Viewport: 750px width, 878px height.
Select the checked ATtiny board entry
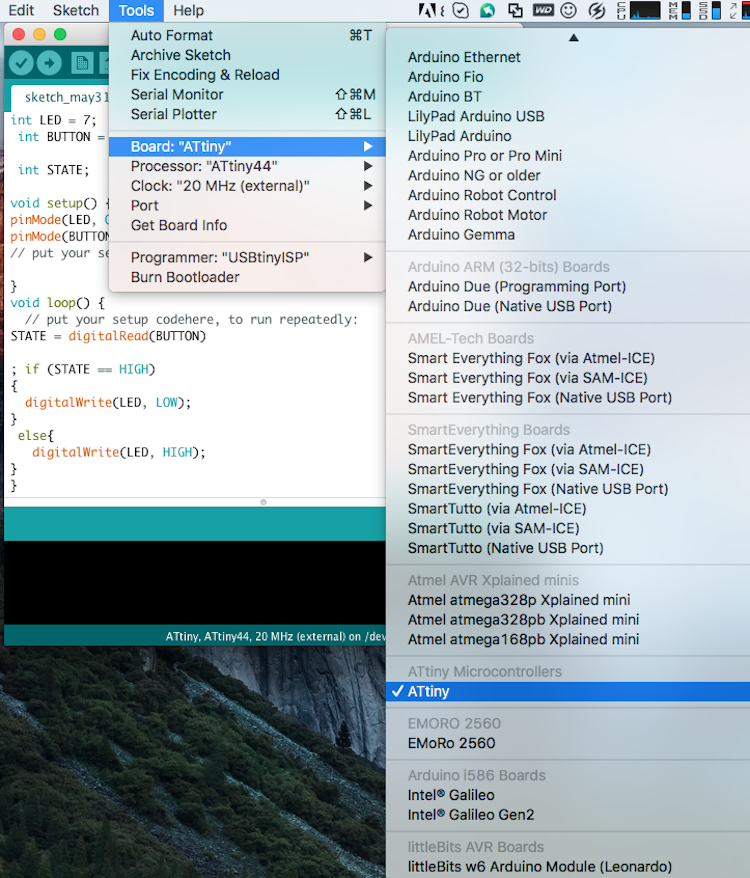tap(568, 692)
